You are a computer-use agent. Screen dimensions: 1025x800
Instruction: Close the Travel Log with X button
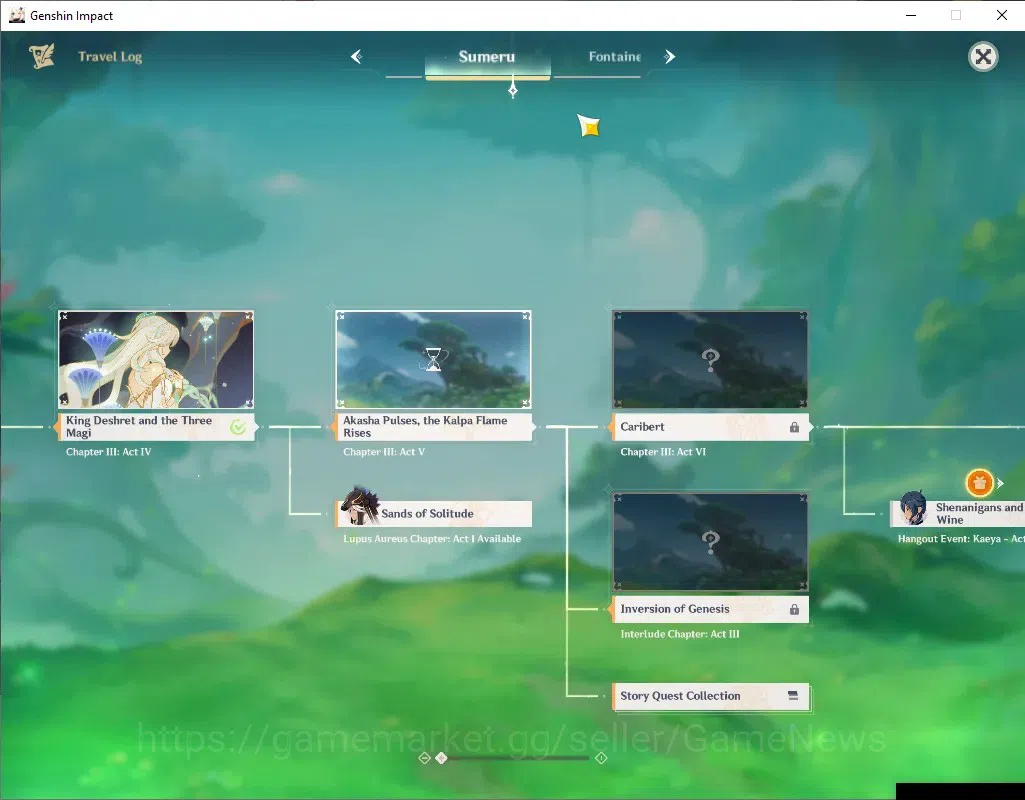[983, 57]
